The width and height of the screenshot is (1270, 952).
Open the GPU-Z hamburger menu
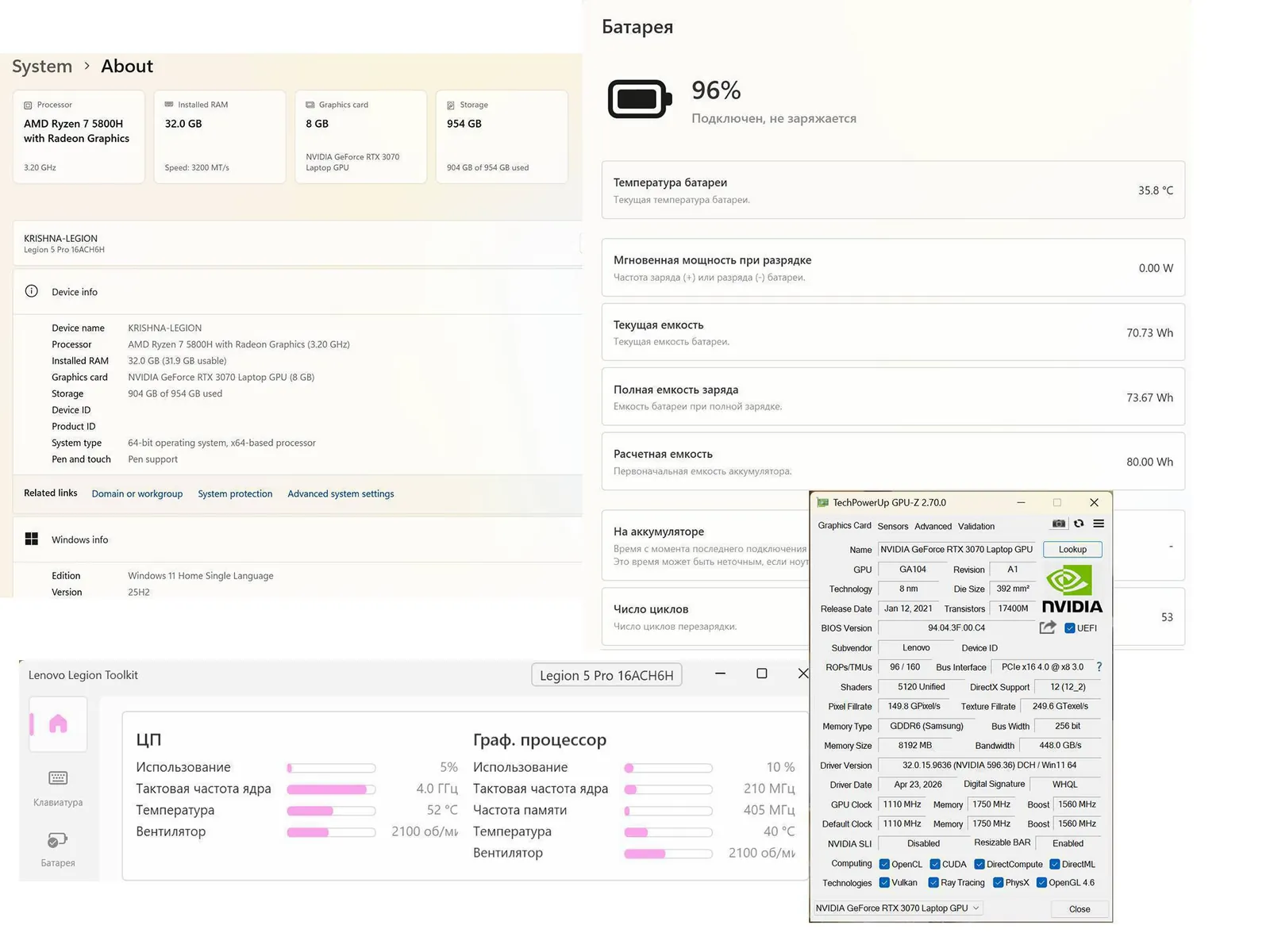(x=1099, y=524)
